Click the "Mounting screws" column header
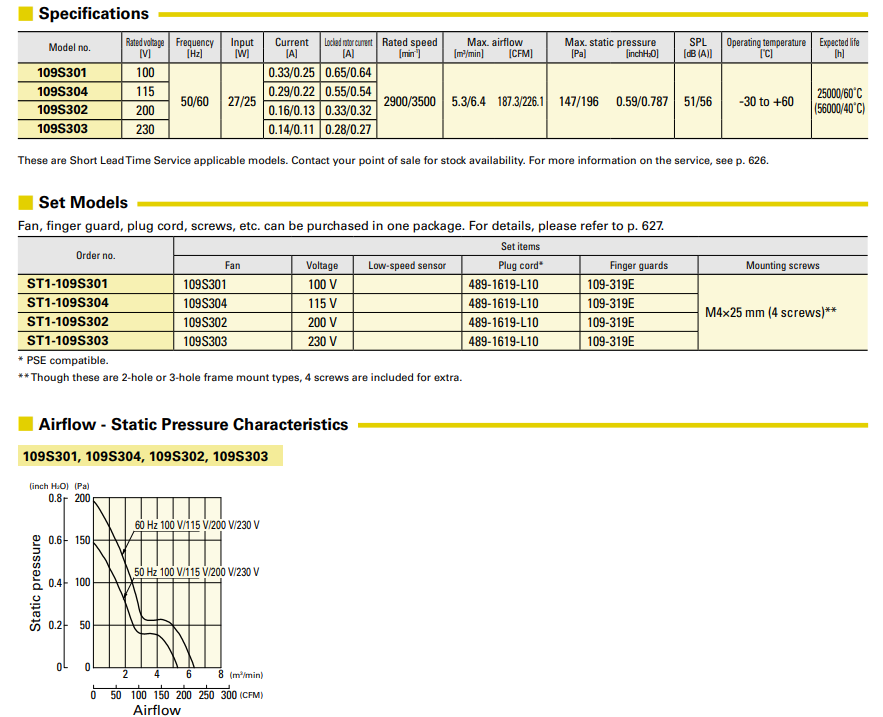883x717 pixels. point(783,266)
